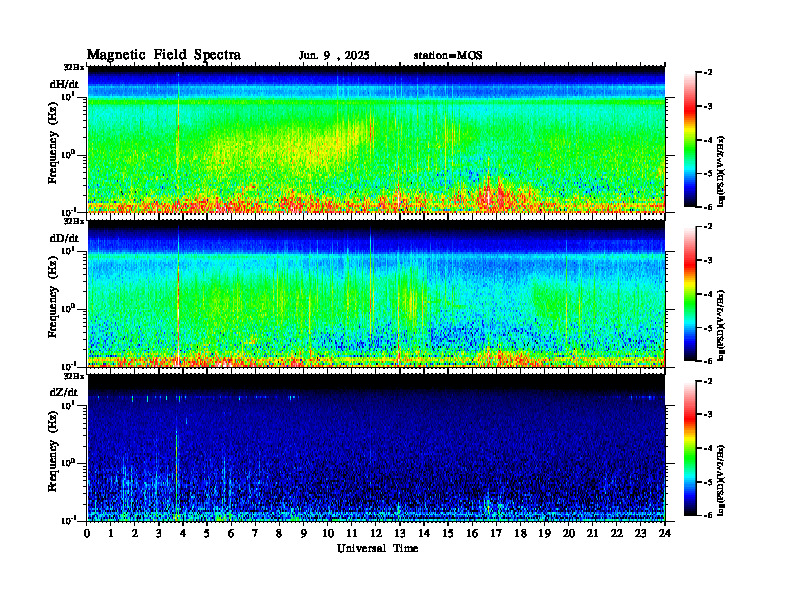
Task: Click Universal Time tick label '13'
Action: [x=400, y=533]
